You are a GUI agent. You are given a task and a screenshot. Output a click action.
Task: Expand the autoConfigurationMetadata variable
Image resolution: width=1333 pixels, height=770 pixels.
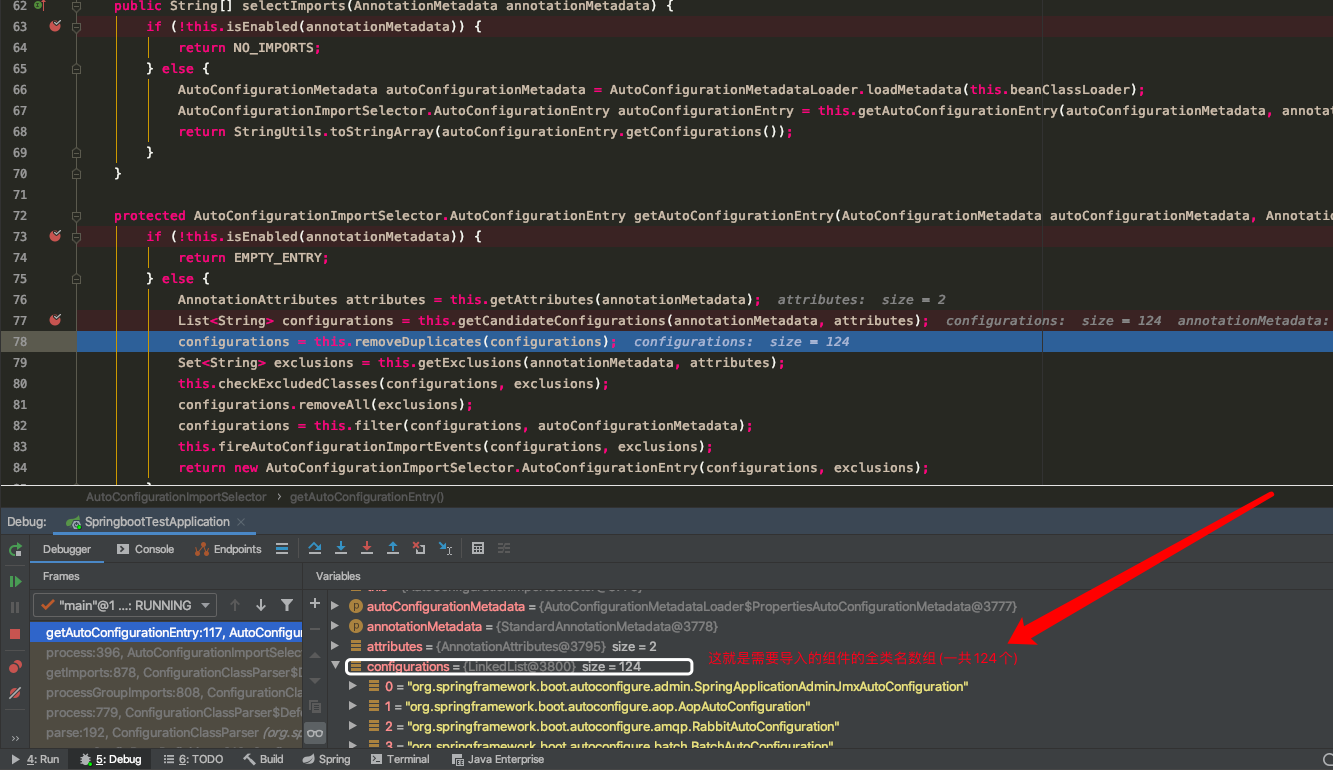click(335, 606)
